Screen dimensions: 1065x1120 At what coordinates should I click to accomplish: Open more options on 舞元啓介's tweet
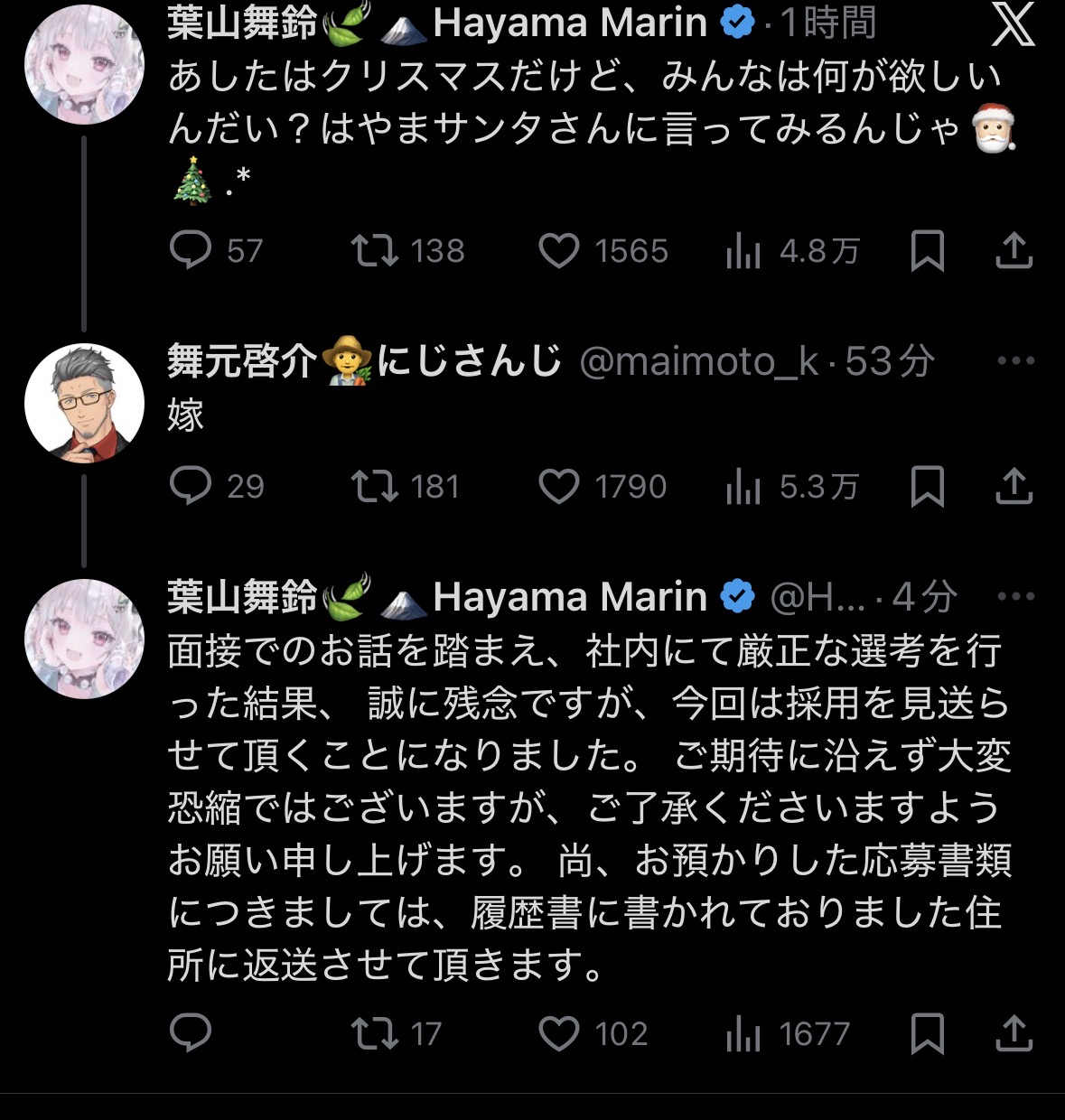pos(1015,361)
